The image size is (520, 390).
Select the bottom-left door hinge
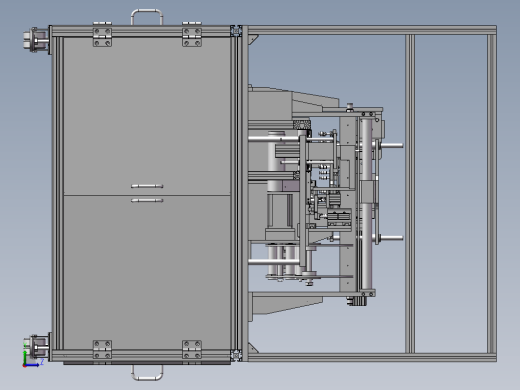pyautogui.click(x=102, y=350)
